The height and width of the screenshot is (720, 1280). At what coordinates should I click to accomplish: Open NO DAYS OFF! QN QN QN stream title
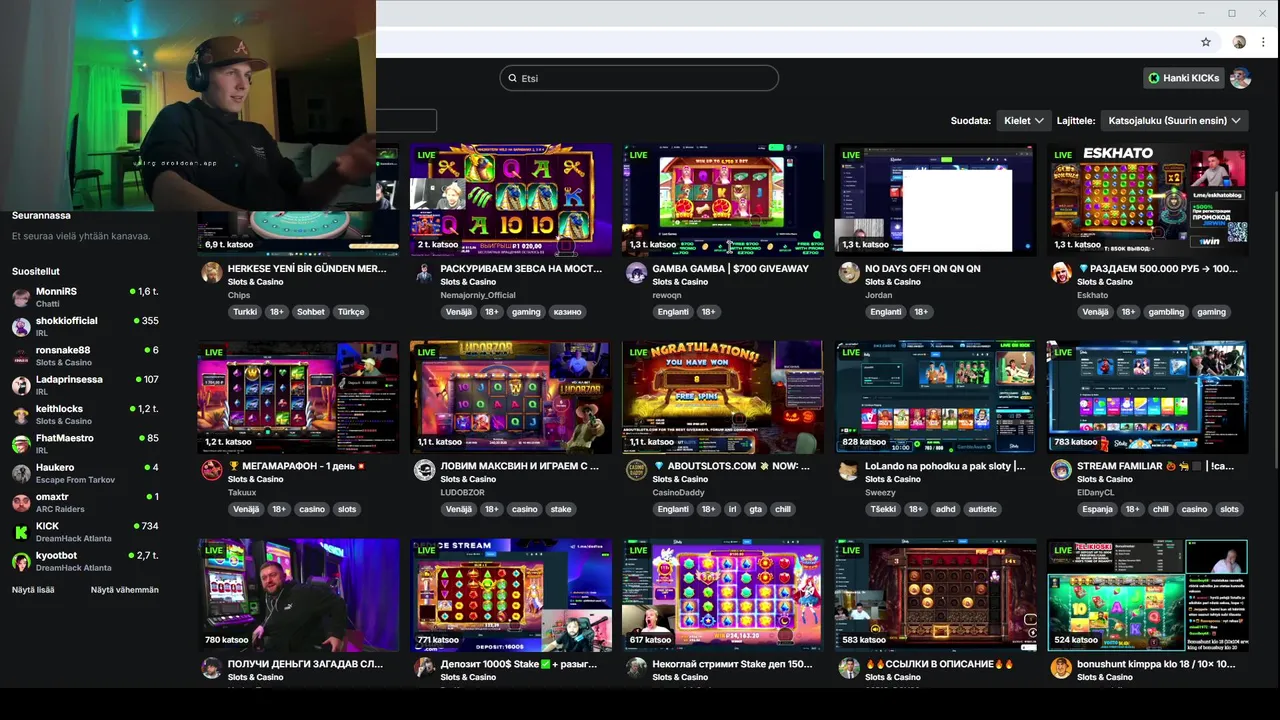click(x=922, y=268)
